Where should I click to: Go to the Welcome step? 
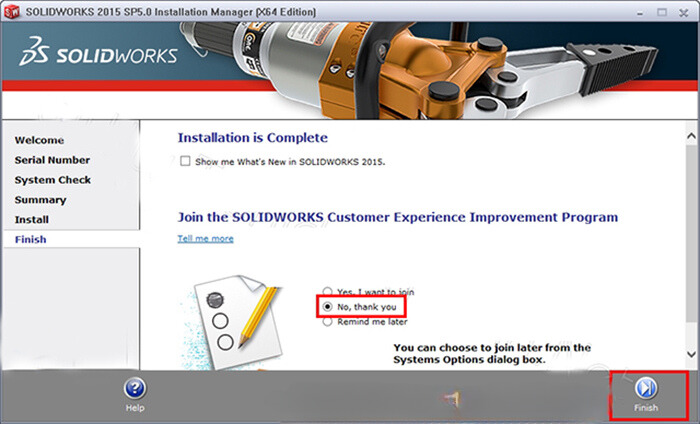pyautogui.click(x=39, y=140)
